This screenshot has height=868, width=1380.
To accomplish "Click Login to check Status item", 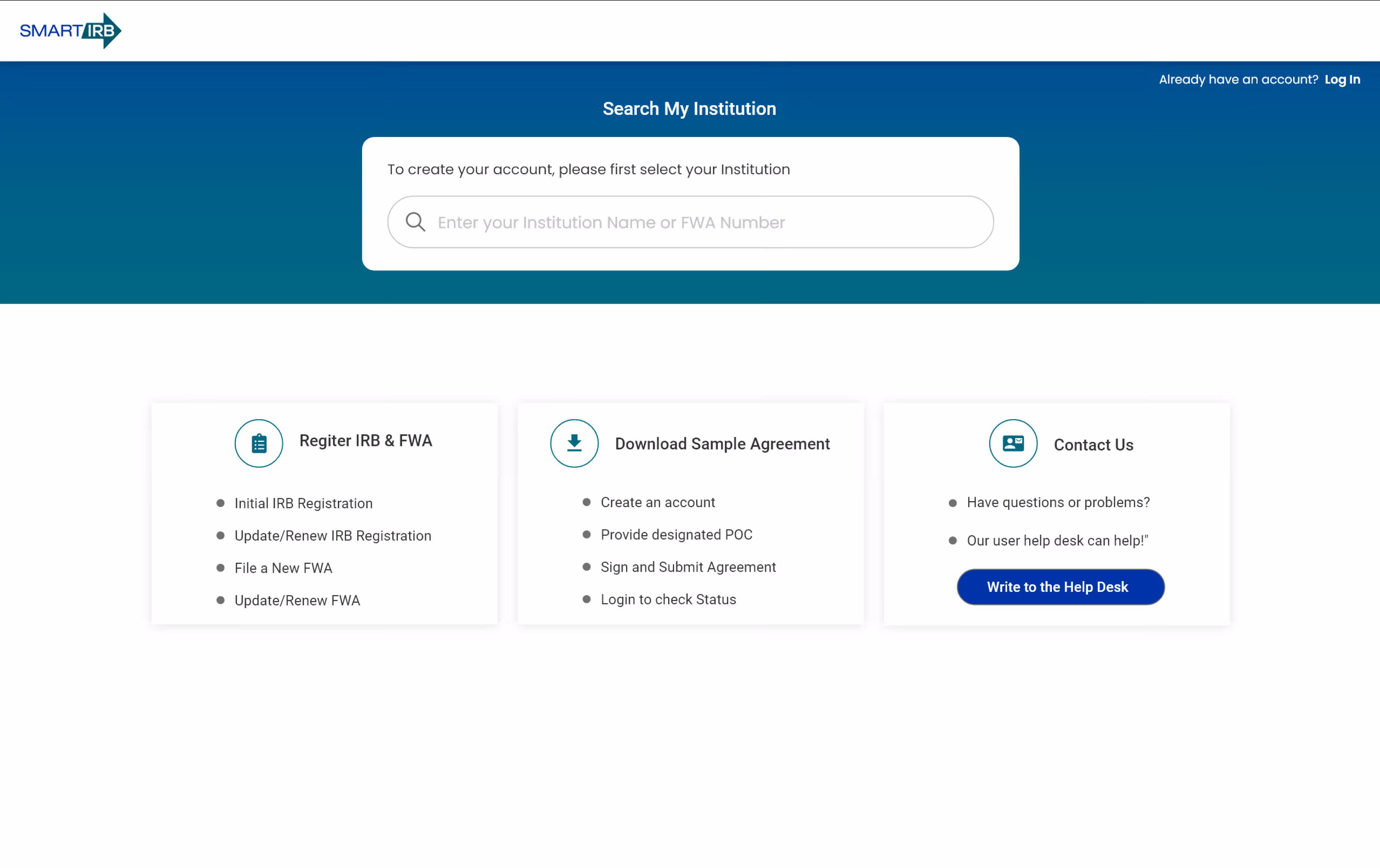I will point(668,599).
